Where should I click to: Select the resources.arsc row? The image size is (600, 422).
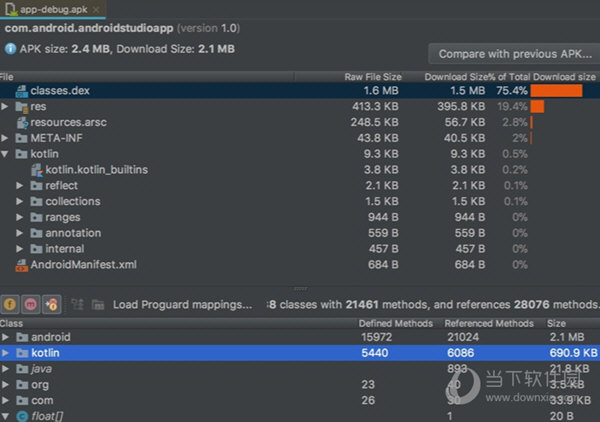pos(300,122)
